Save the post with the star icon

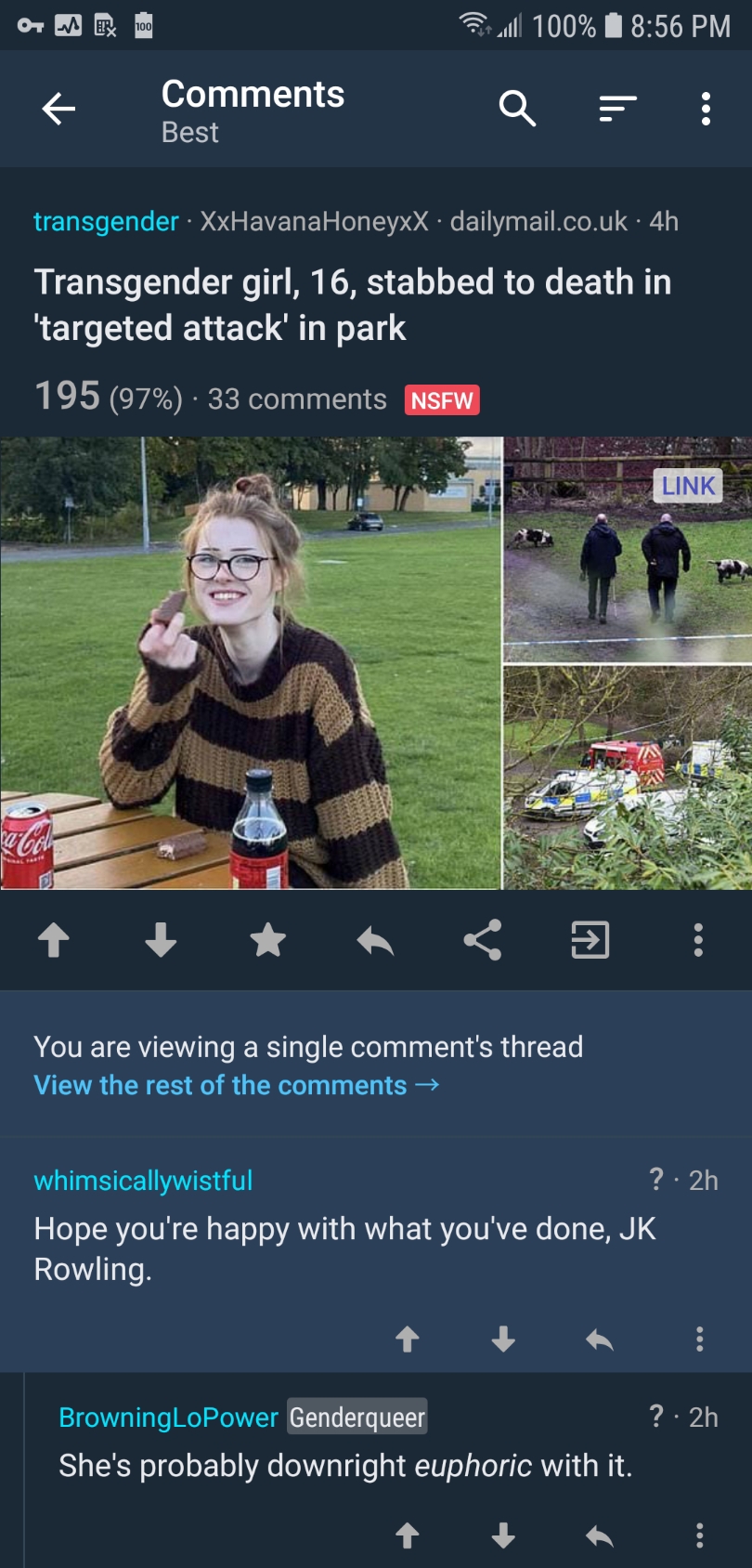pyautogui.click(x=268, y=940)
